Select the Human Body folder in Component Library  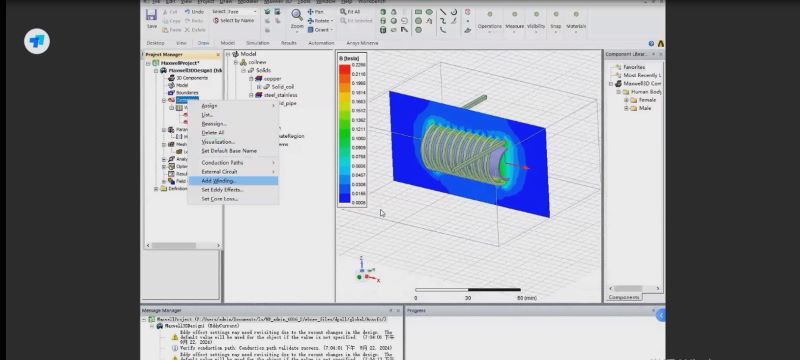click(x=646, y=92)
